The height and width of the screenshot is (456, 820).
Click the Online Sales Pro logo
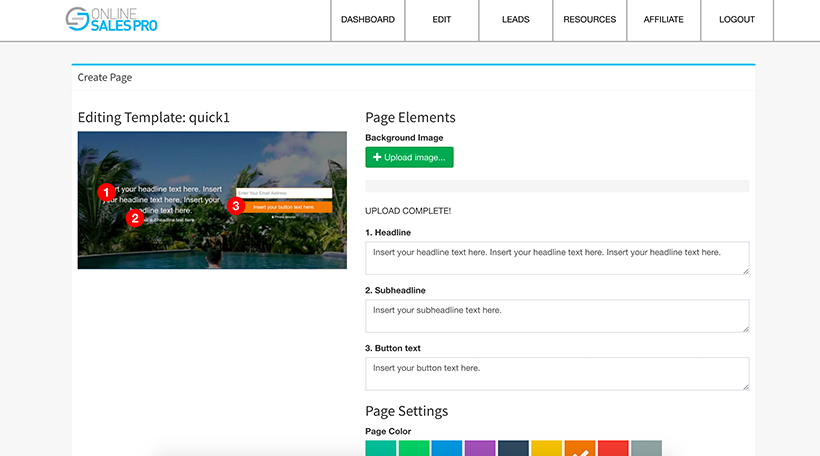click(x=111, y=19)
